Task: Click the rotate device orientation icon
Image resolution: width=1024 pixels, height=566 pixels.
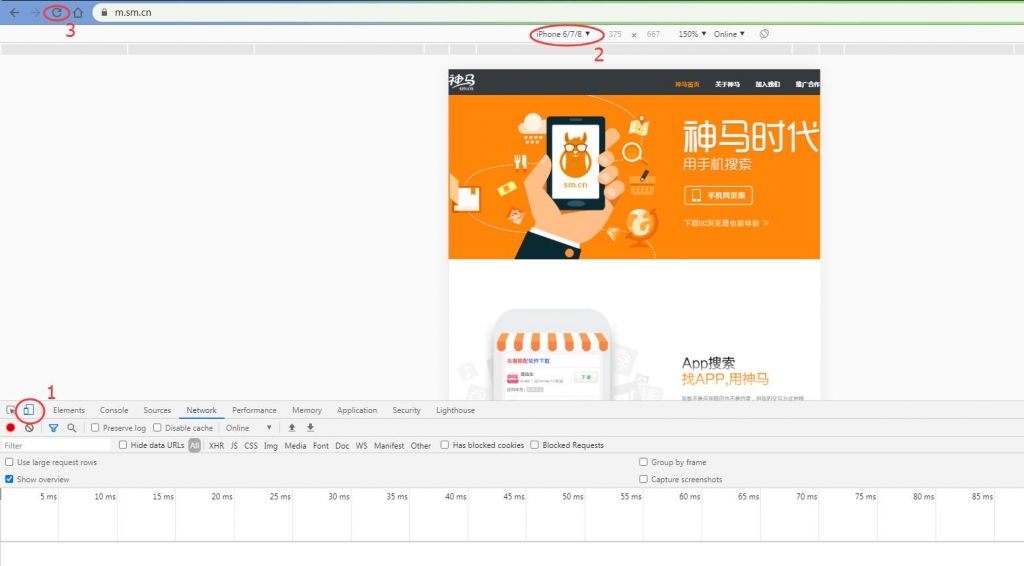Action: (764, 34)
